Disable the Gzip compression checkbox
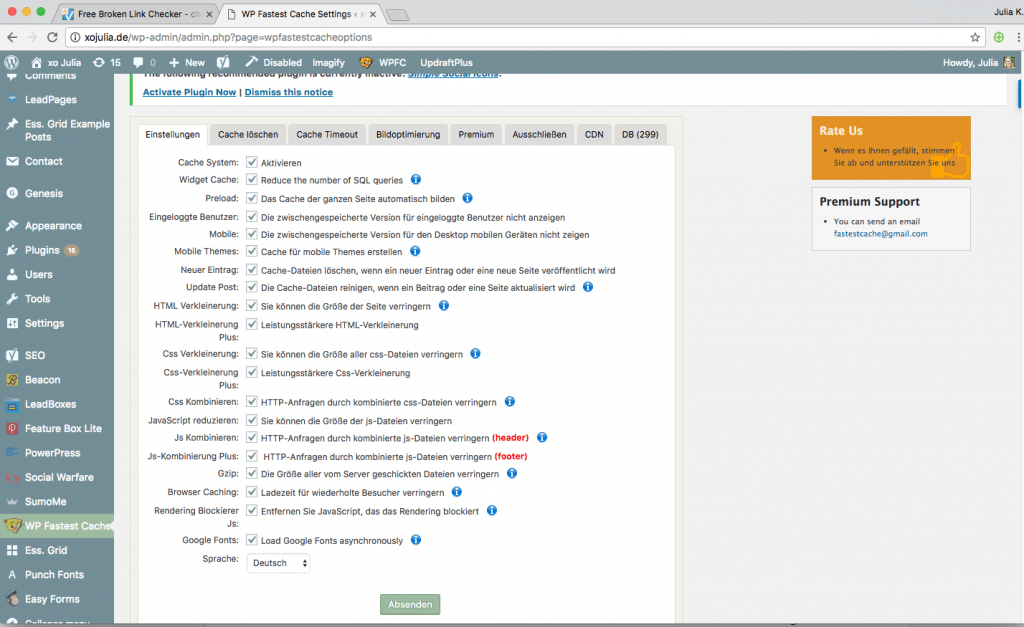The image size is (1024, 627). [251, 473]
